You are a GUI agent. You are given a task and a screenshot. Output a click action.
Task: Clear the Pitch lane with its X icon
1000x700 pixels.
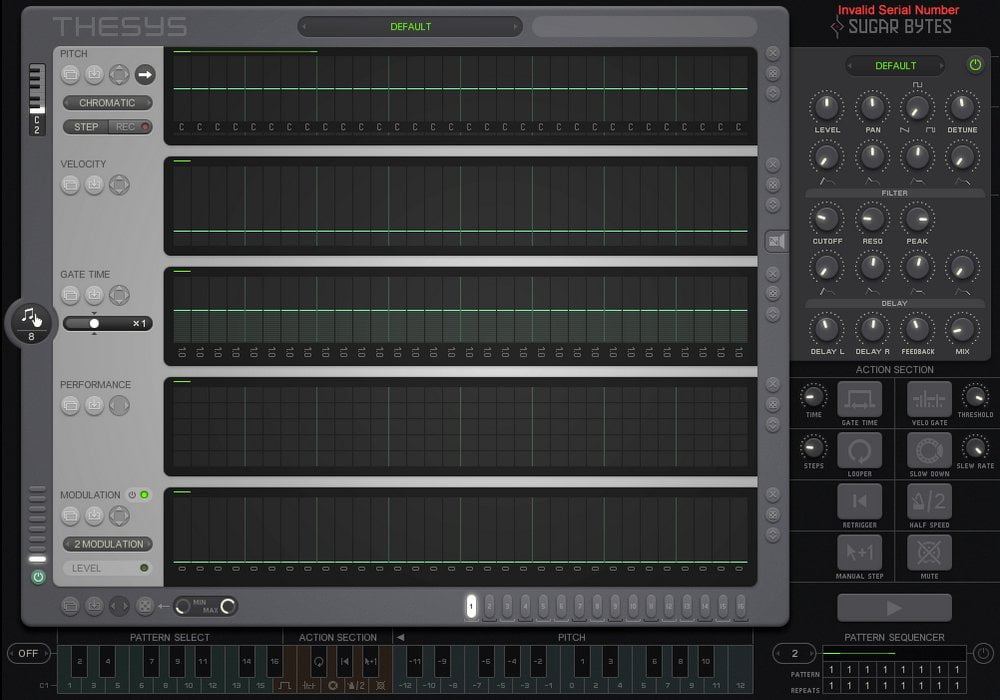pyautogui.click(x=773, y=54)
